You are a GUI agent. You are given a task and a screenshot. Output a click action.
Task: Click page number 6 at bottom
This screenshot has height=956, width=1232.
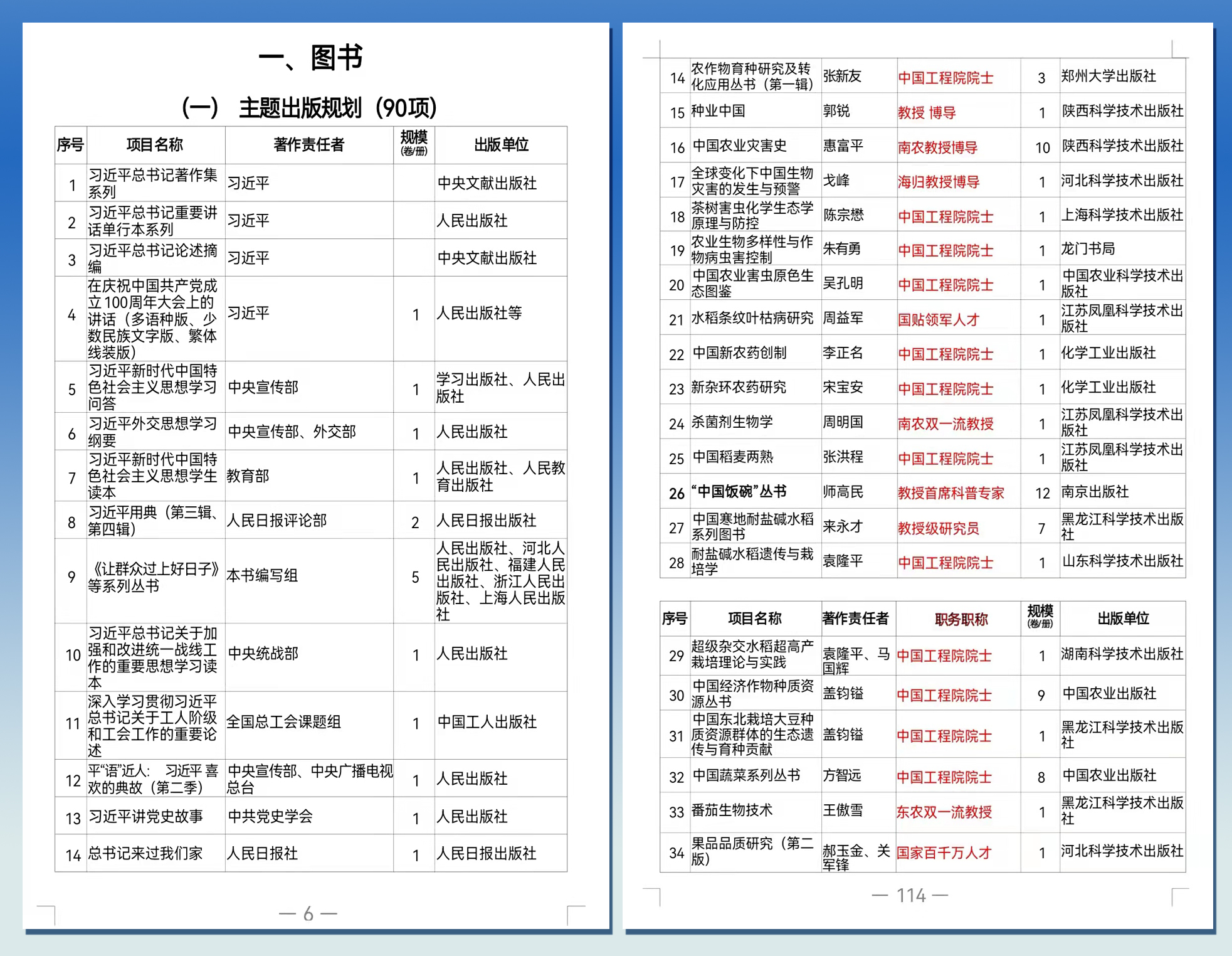[308, 914]
